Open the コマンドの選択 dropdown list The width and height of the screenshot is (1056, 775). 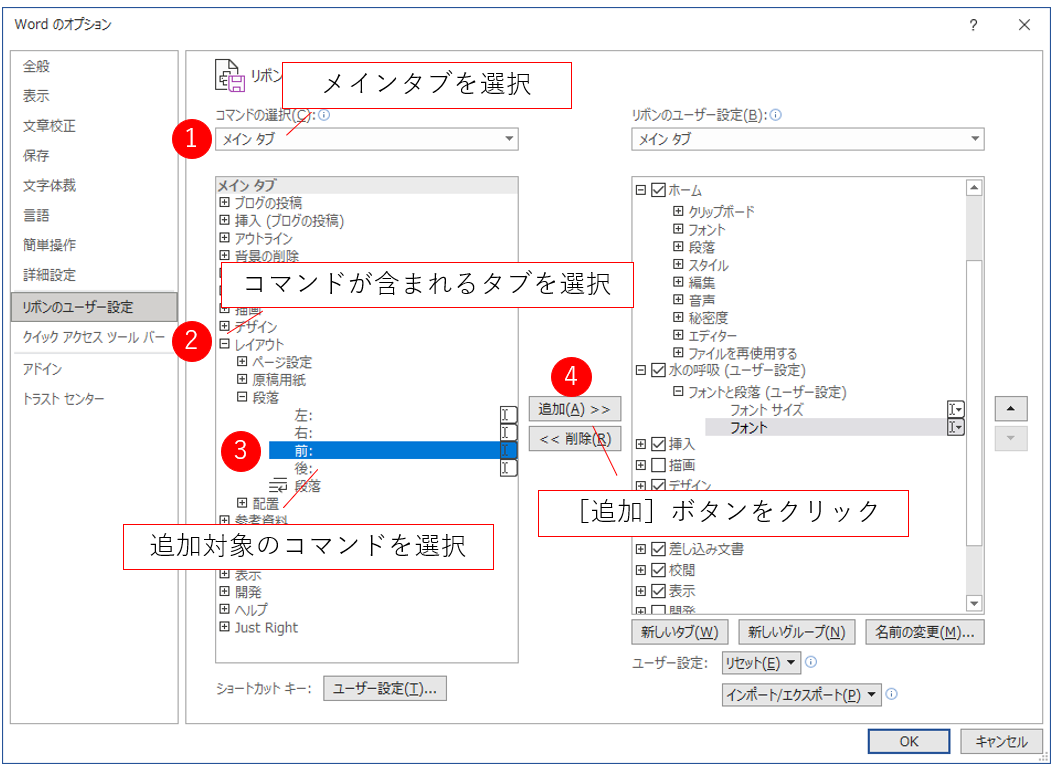(x=366, y=139)
